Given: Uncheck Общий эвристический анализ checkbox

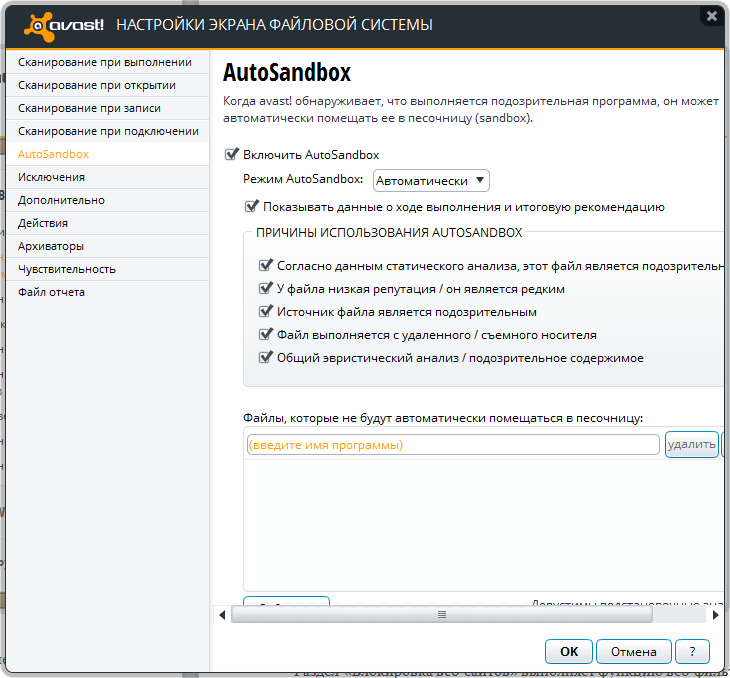Looking at the screenshot, I should 265,357.
